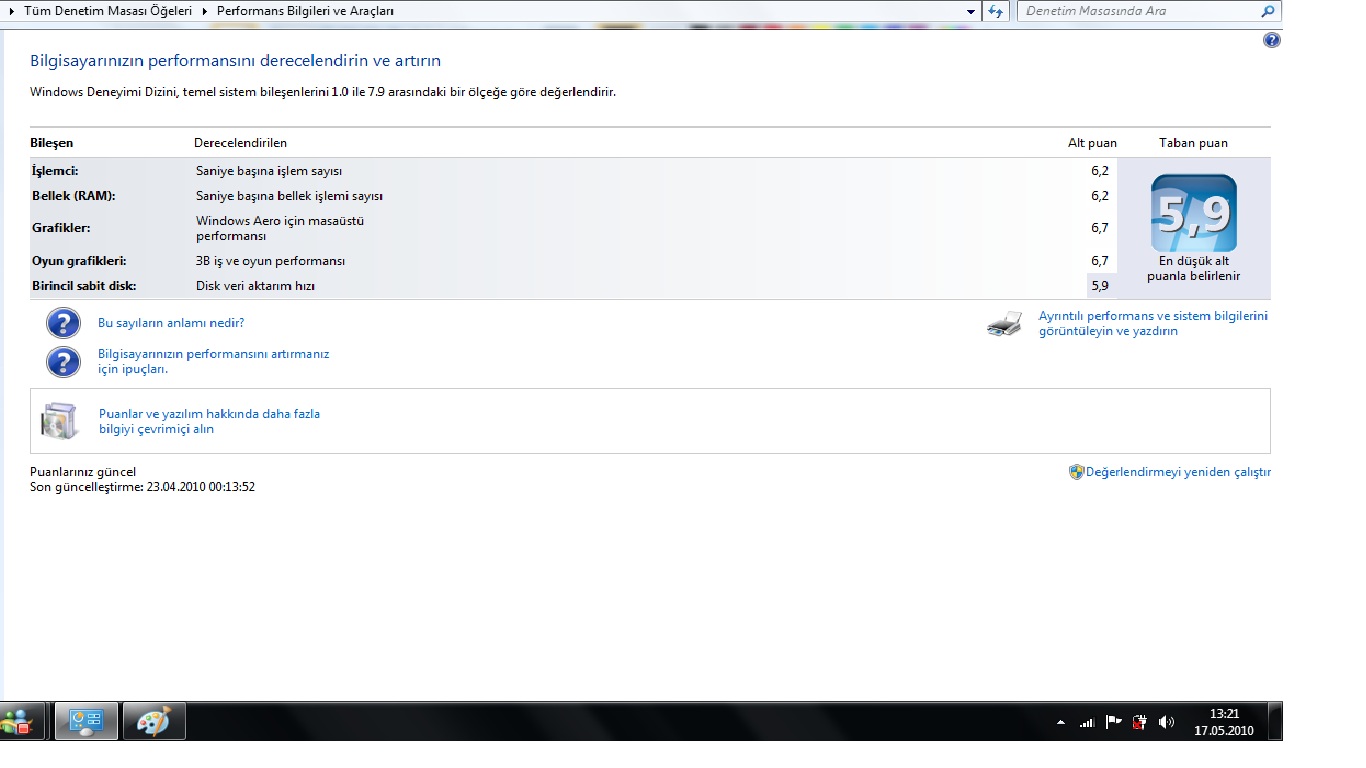Viewport: 1366px width, 768px height.
Task: Expand the arrow before 'Tüm Denetim Masası Öğeleri'
Action: (12, 11)
